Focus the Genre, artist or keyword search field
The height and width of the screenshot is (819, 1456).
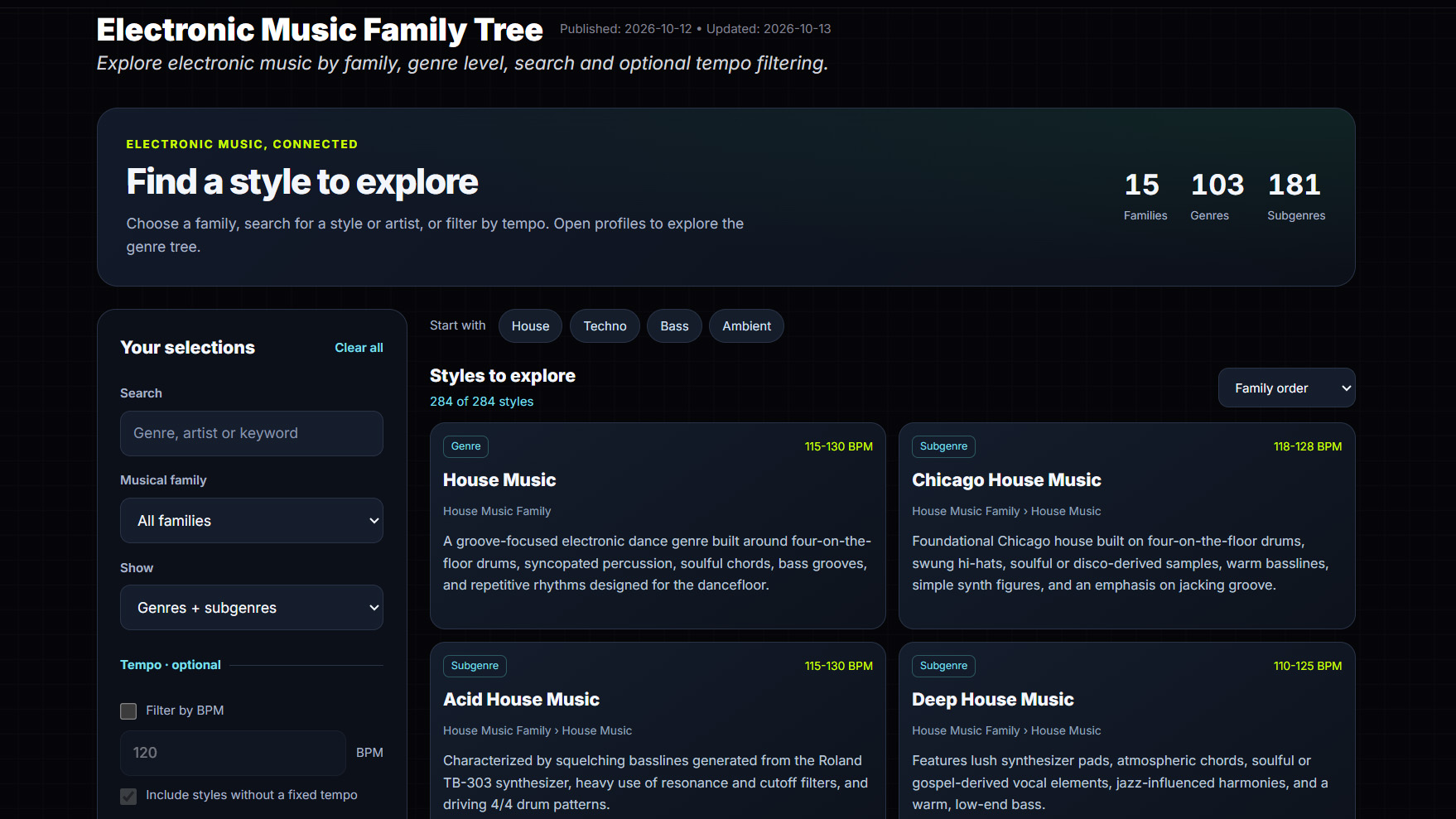(x=252, y=433)
